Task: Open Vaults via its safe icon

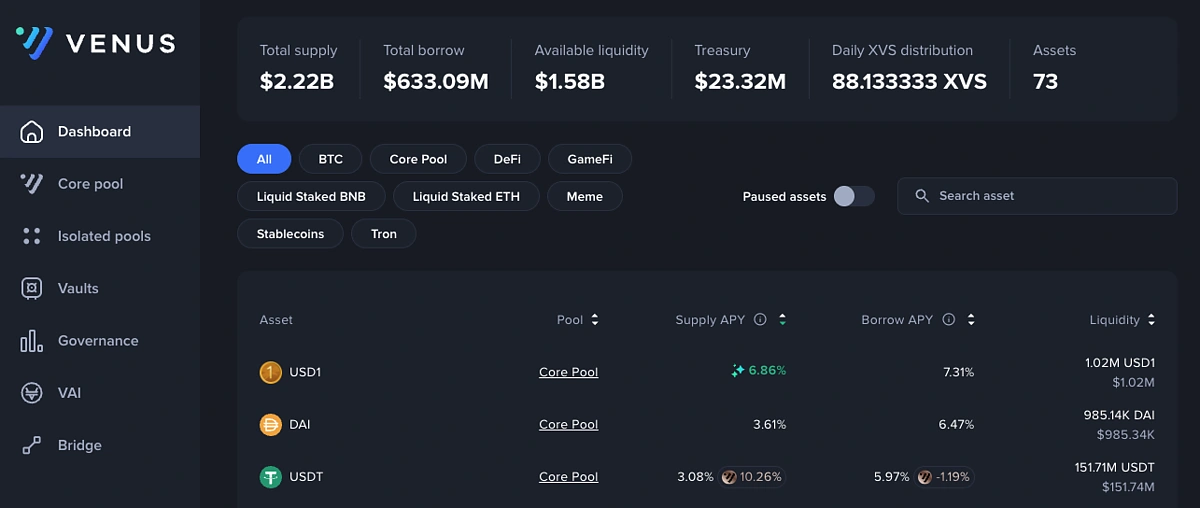Action: pos(32,288)
